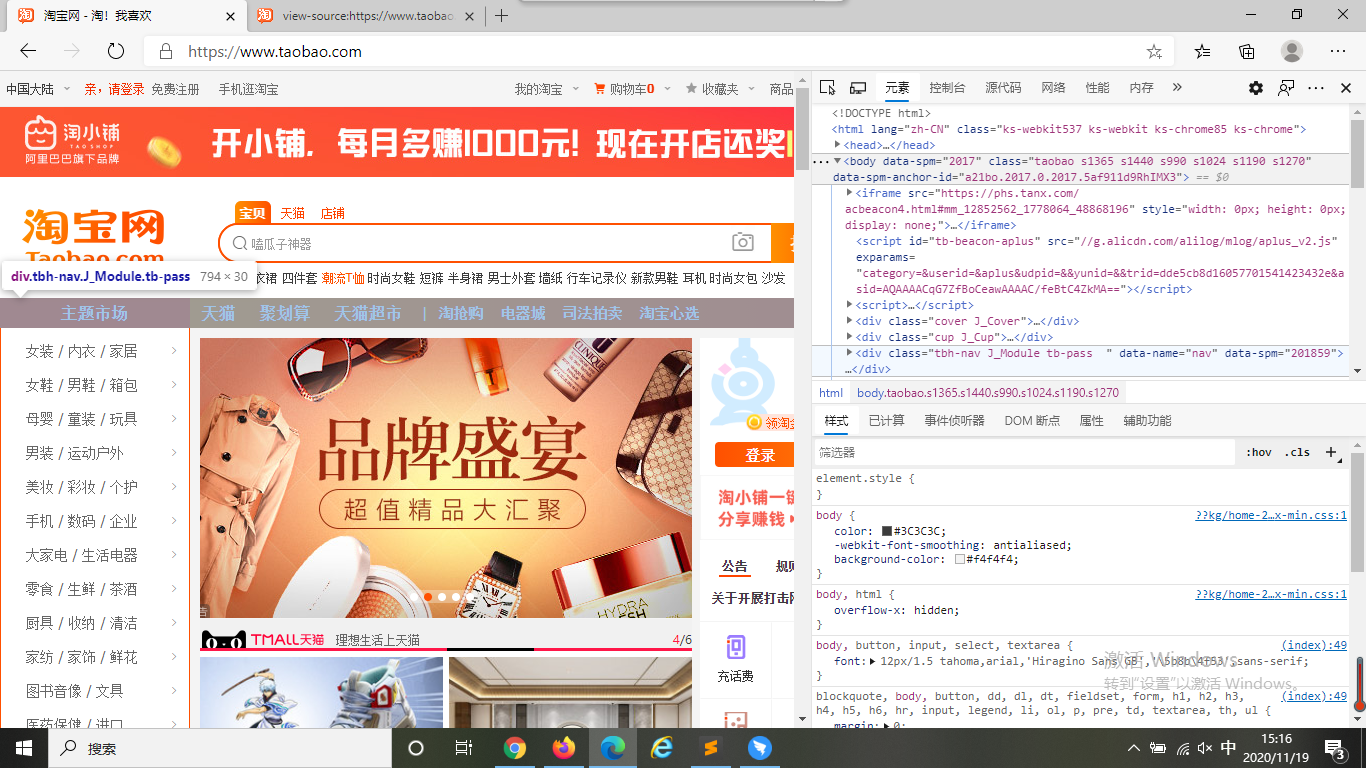Reload the Taobao page
The image size is (1366, 768).
point(116,51)
